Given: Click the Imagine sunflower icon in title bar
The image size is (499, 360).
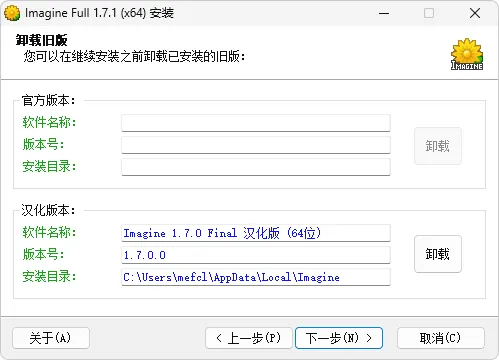Looking at the screenshot, I should pyautogui.click(x=12, y=13).
